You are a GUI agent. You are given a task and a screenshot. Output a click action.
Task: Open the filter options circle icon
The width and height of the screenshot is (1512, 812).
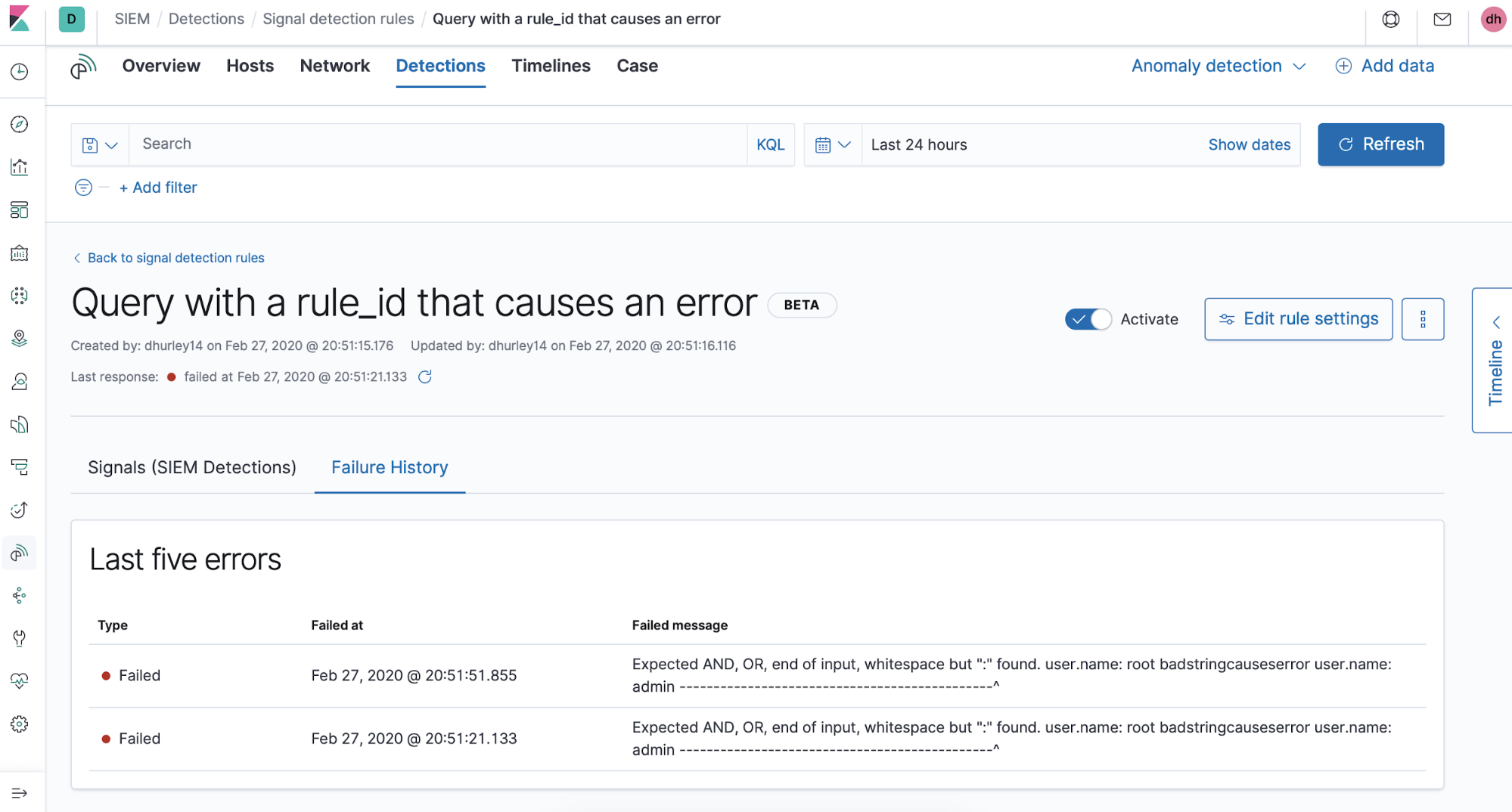click(83, 188)
